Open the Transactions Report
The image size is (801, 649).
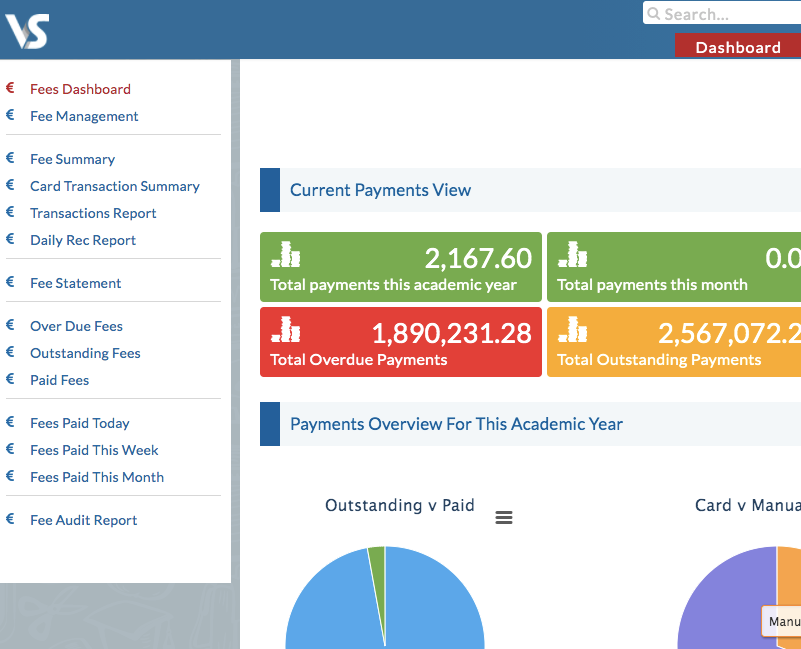(92, 213)
